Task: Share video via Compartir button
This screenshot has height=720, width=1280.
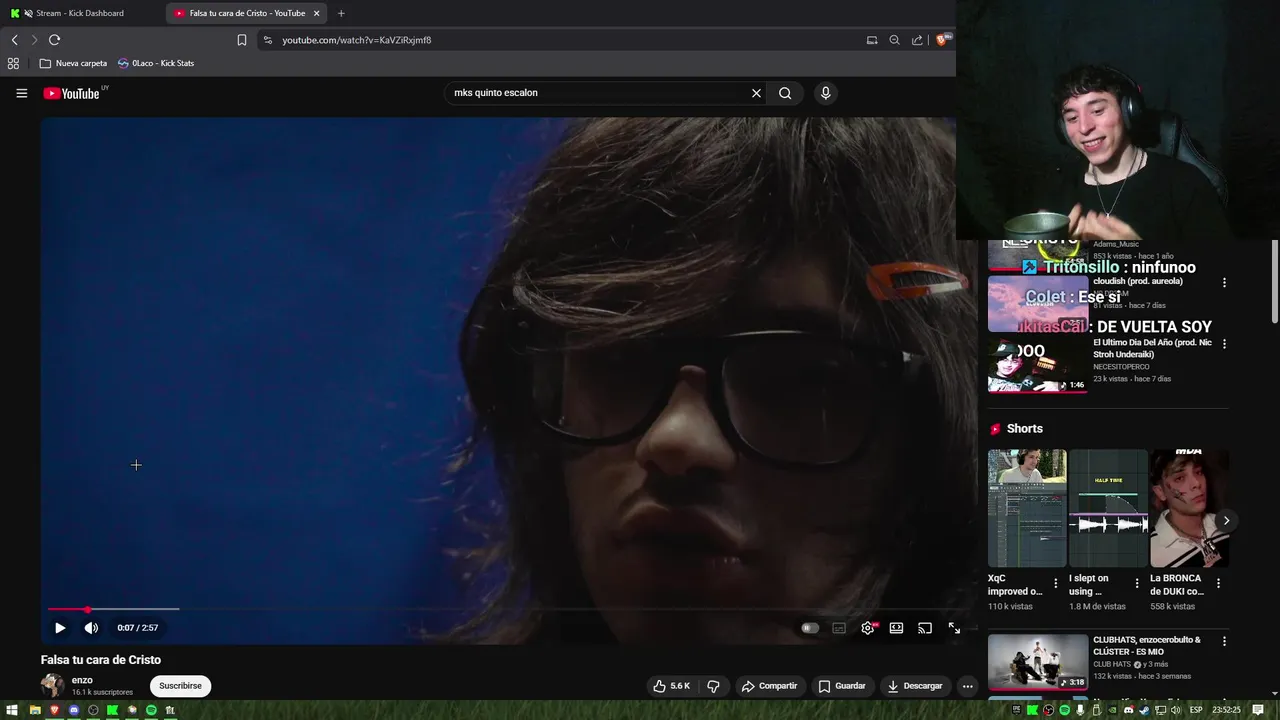Action: [x=769, y=686]
